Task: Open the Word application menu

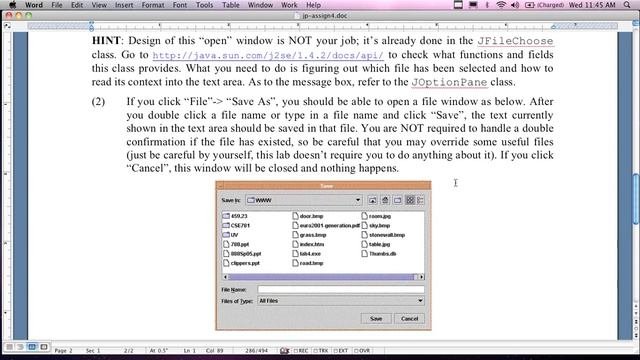Action: point(34,5)
